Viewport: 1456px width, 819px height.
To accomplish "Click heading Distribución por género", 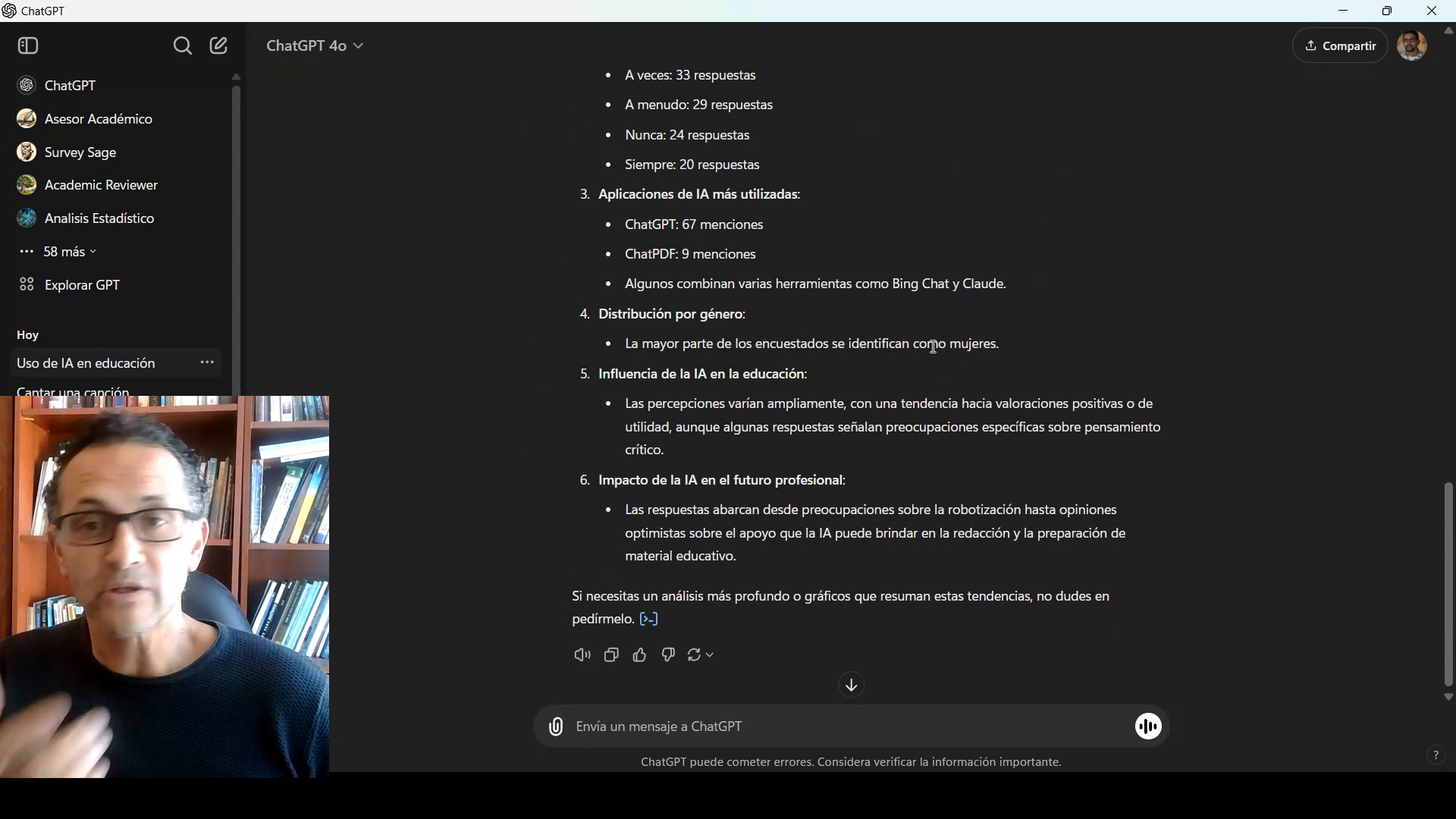I will tap(672, 314).
